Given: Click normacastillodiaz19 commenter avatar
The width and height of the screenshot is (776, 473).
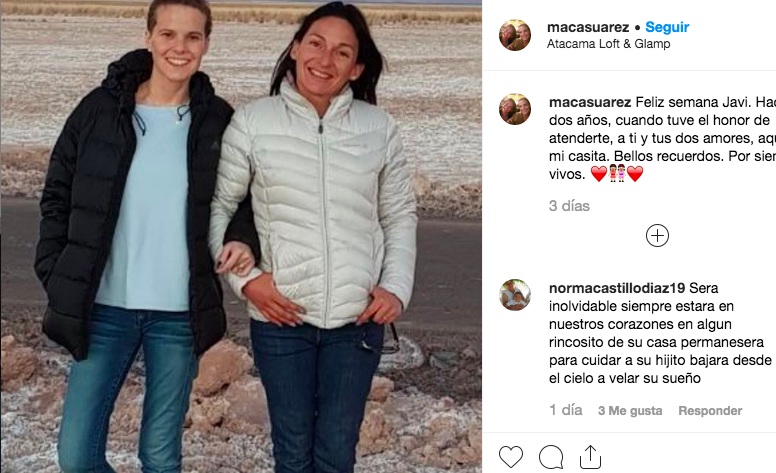Looking at the screenshot, I should click(x=515, y=295).
